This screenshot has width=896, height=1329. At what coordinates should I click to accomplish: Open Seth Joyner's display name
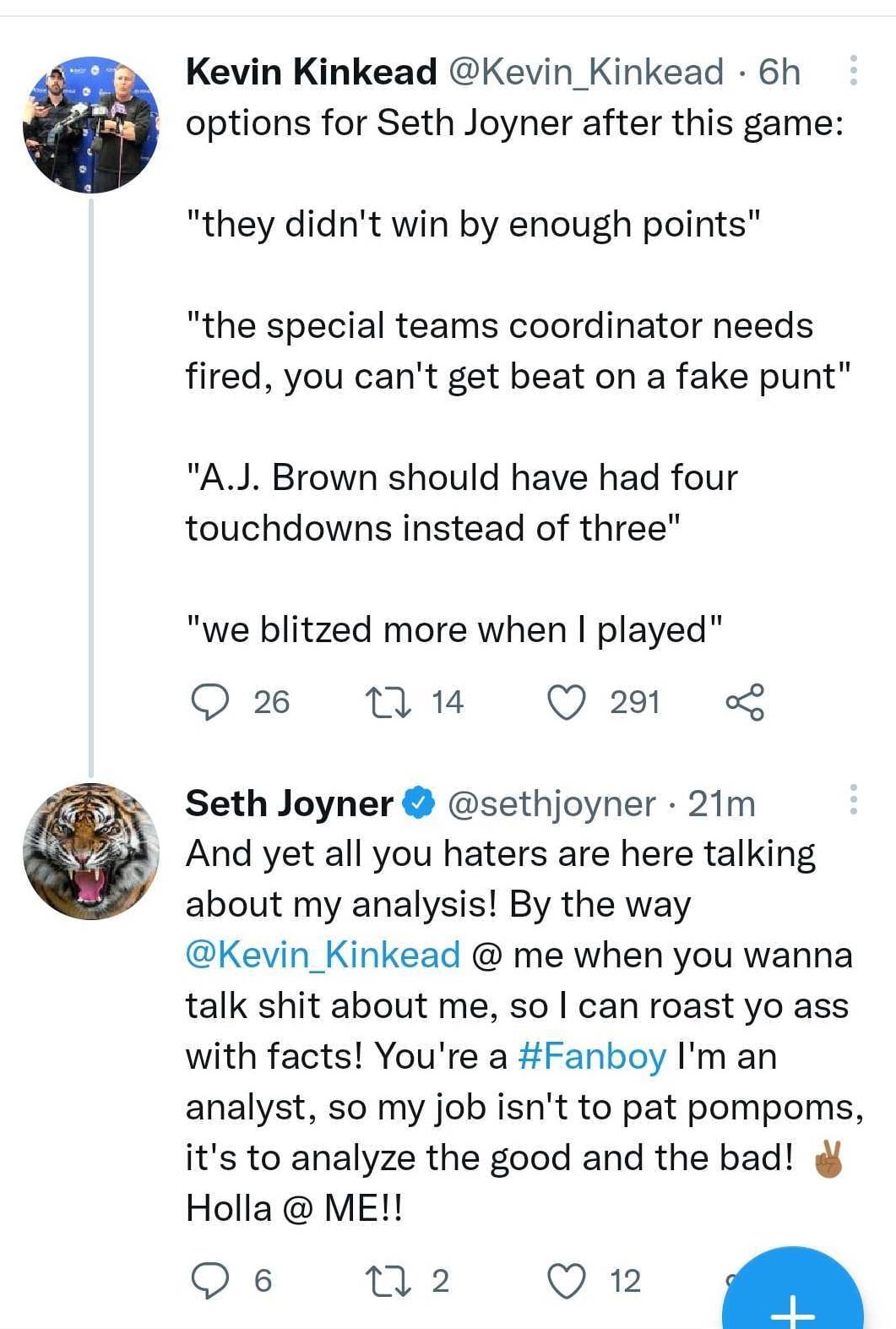(289, 803)
